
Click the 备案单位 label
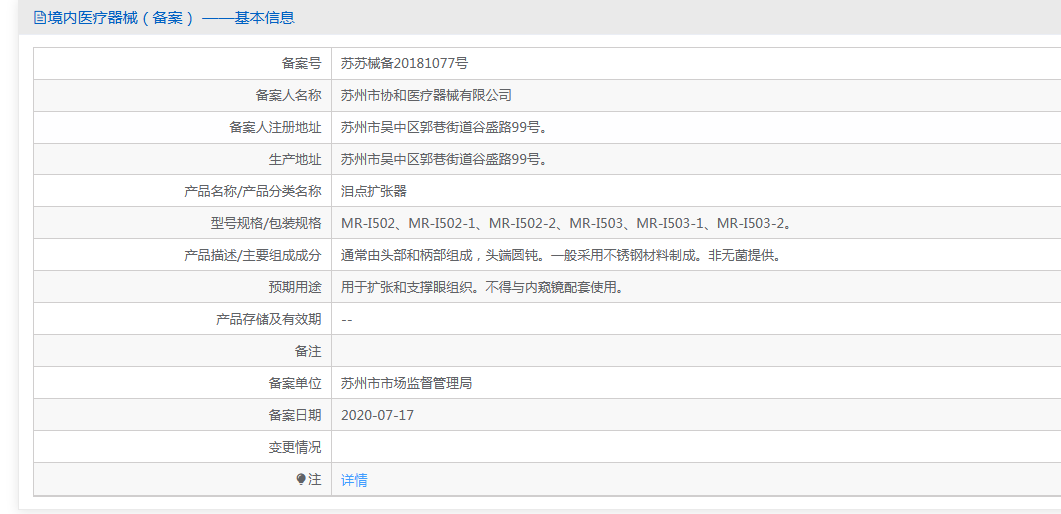pyautogui.click(x=295, y=383)
